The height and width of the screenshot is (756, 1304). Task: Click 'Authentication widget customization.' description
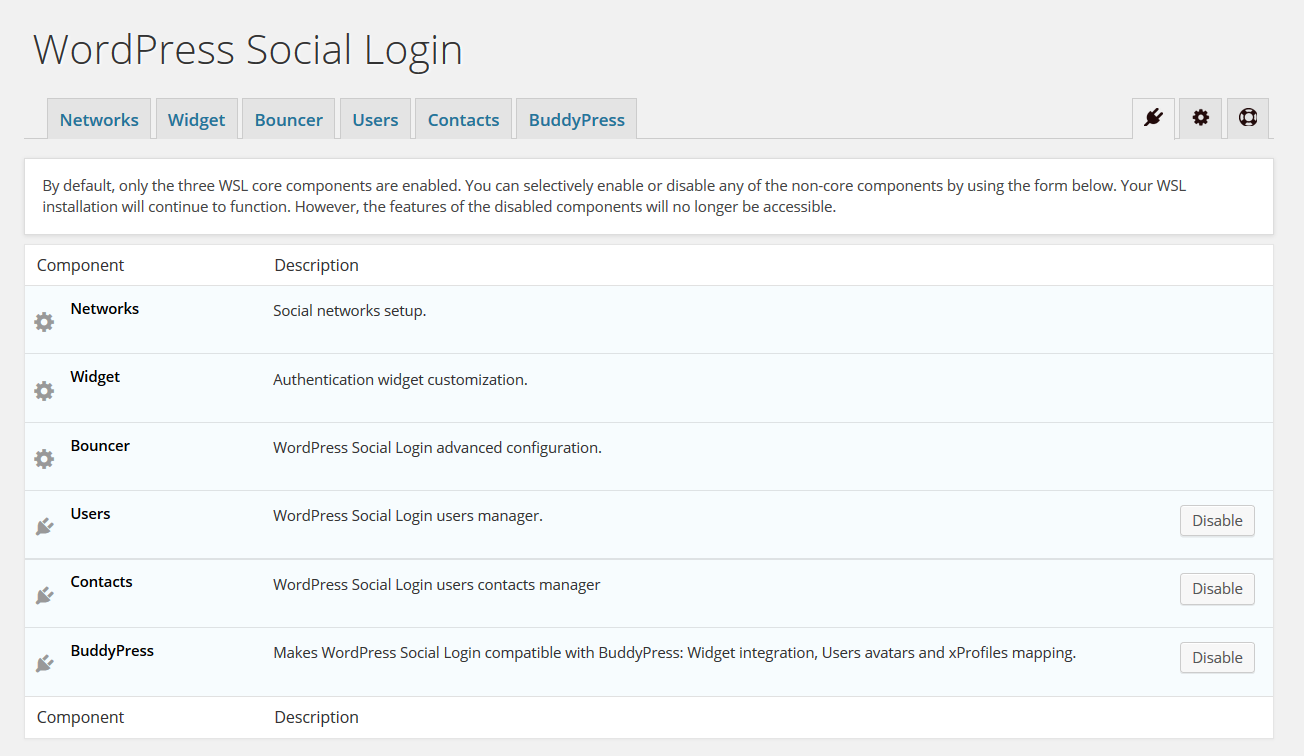pos(400,380)
